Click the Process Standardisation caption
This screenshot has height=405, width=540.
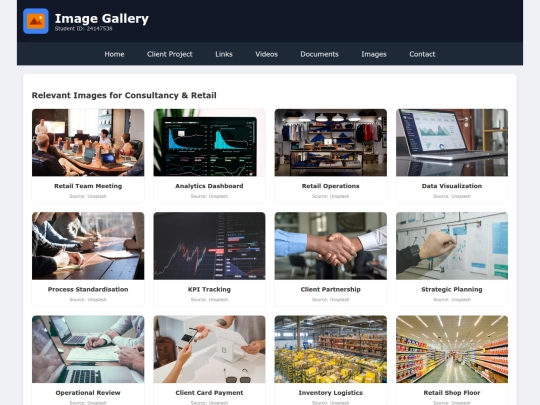(88, 289)
